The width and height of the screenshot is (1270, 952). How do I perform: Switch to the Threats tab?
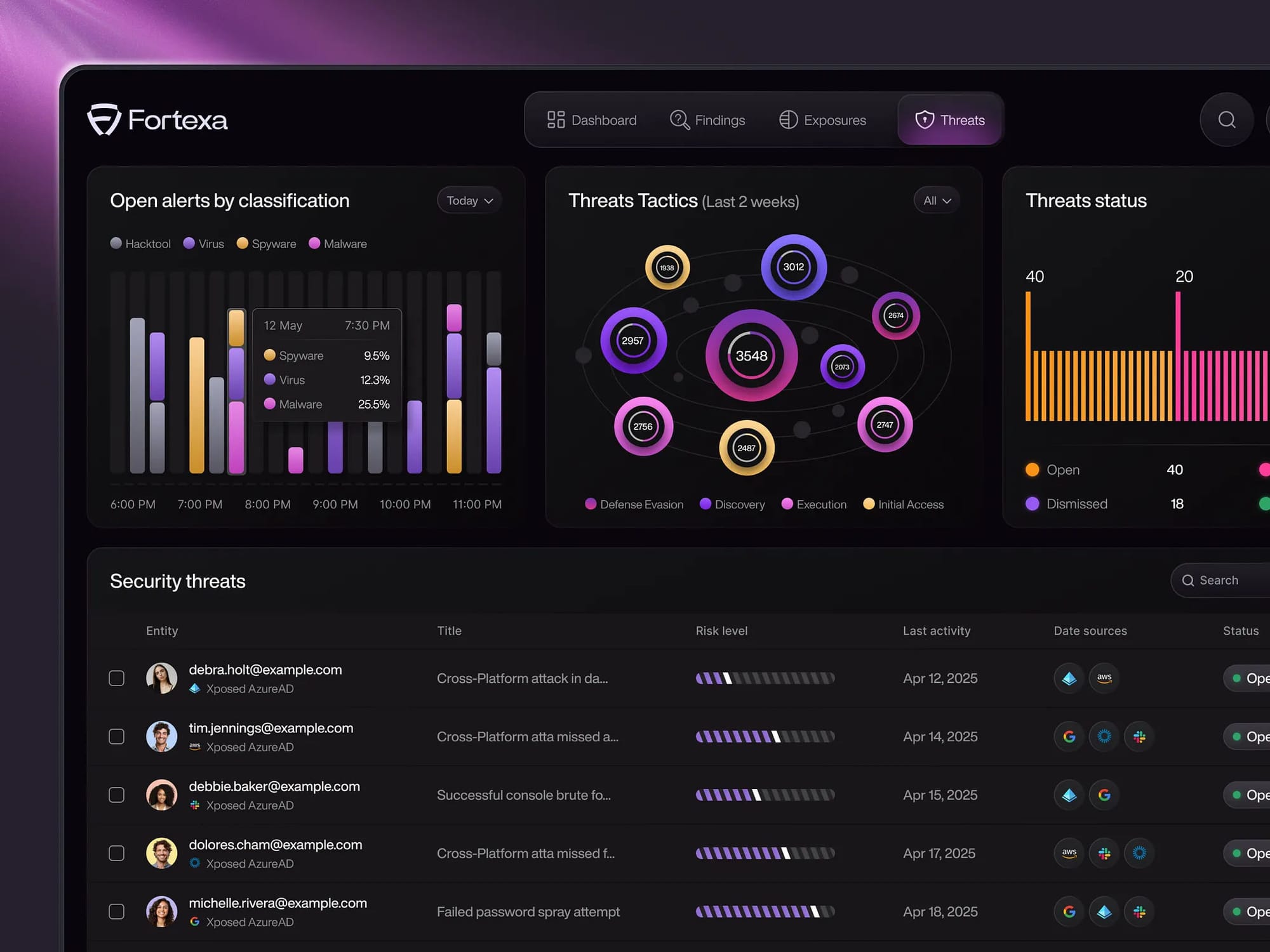click(950, 120)
